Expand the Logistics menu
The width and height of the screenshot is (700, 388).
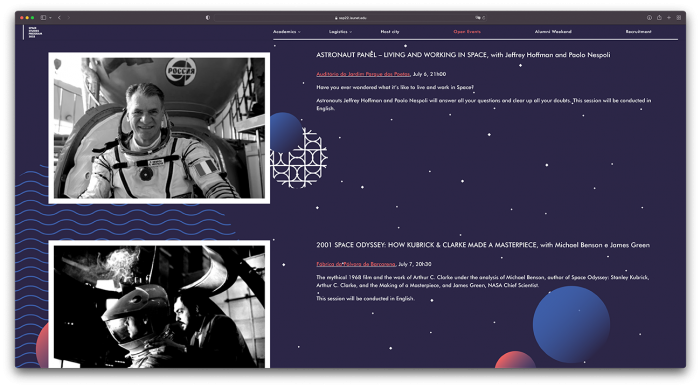coord(340,32)
